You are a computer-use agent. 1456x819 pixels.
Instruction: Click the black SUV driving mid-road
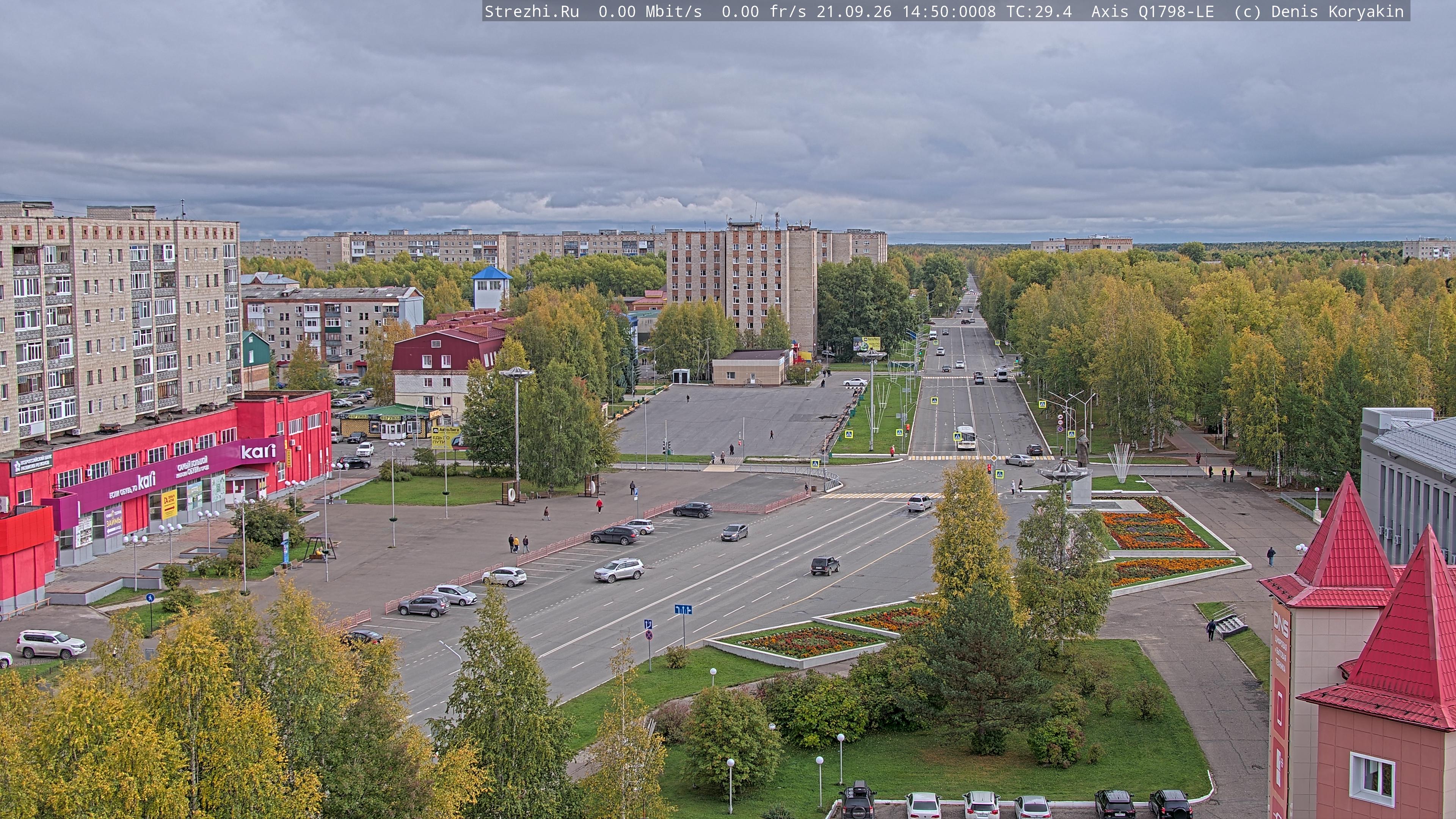(825, 565)
